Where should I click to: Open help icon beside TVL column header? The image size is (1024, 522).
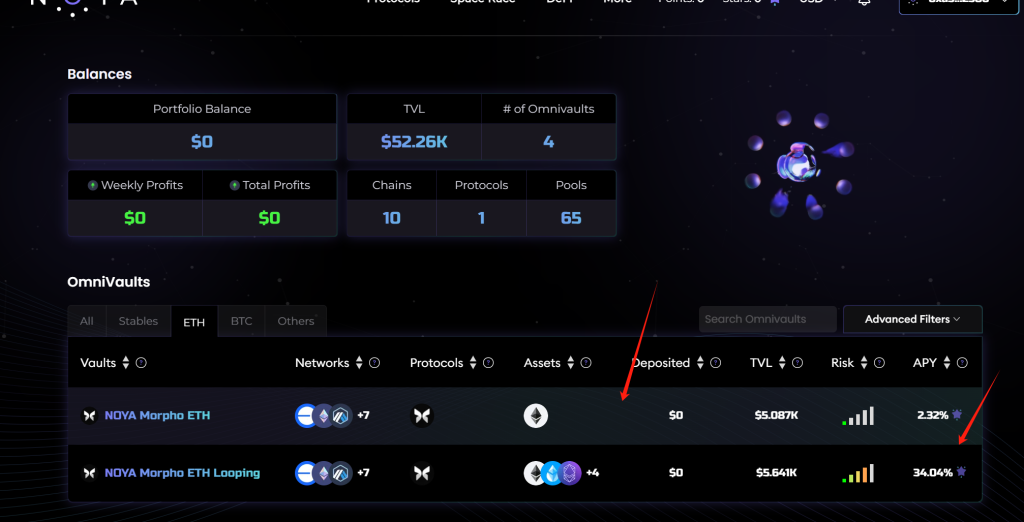(x=797, y=363)
